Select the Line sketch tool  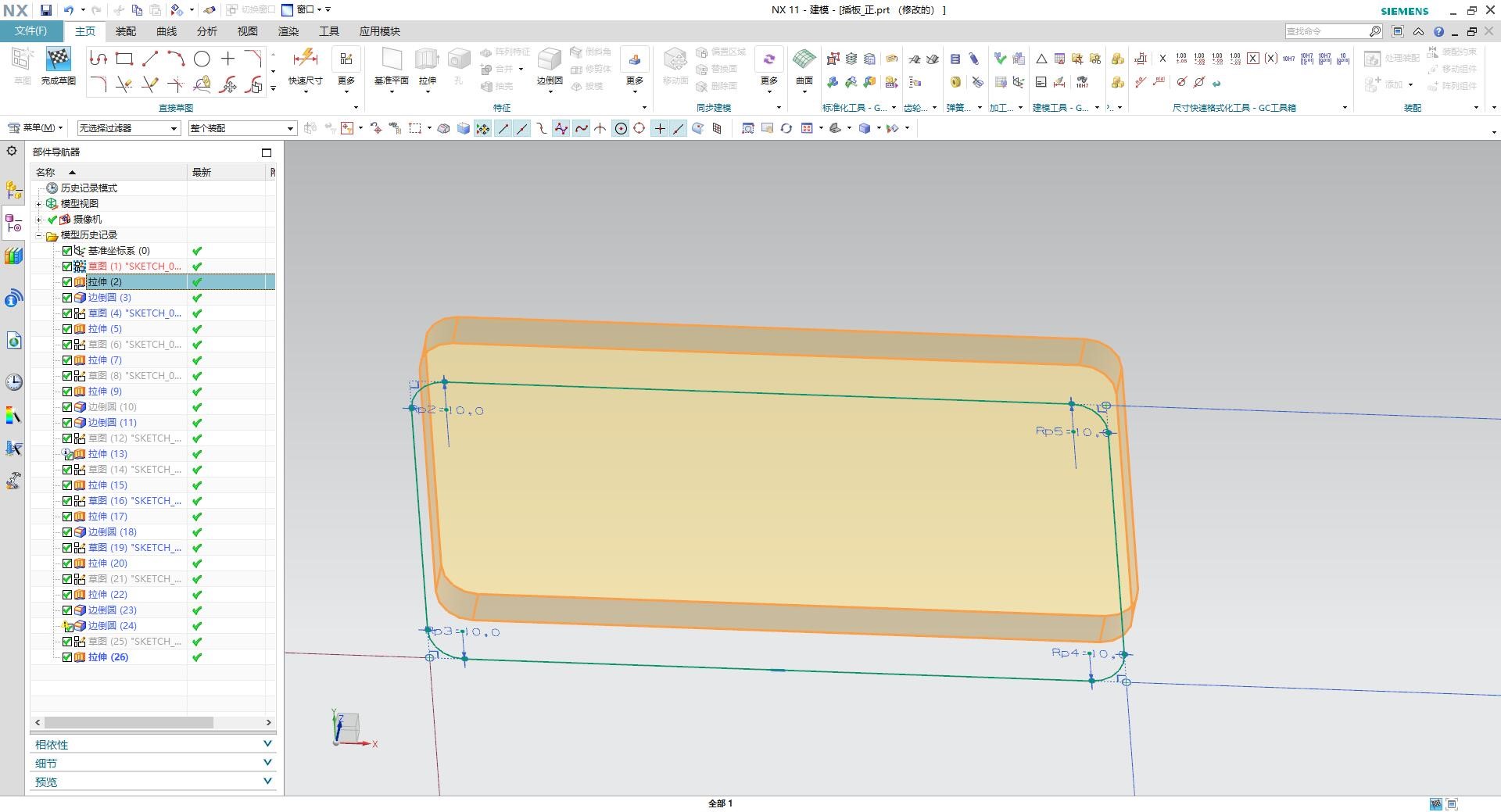point(150,59)
